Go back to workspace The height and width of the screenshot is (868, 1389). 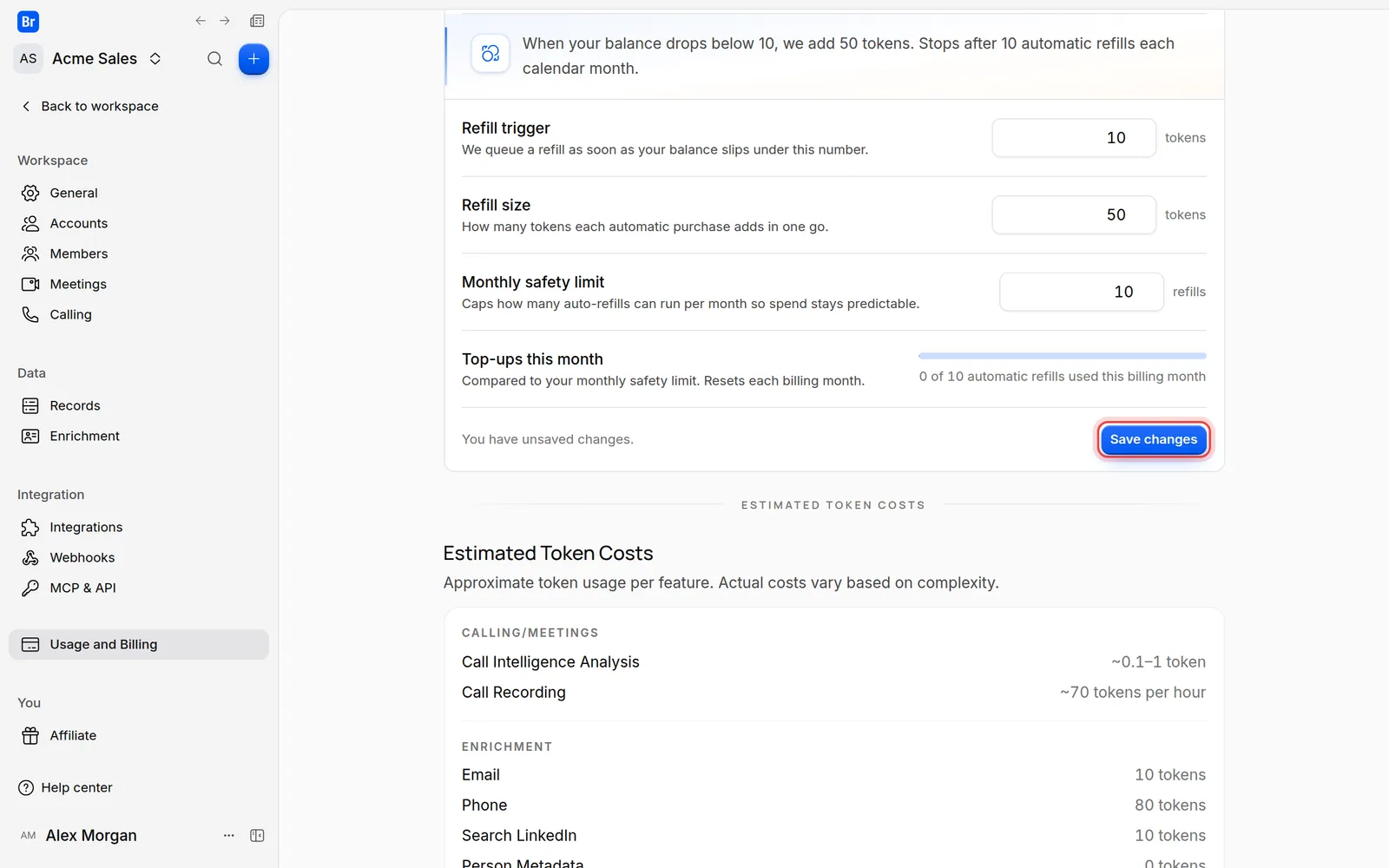pyautogui.click(x=89, y=106)
